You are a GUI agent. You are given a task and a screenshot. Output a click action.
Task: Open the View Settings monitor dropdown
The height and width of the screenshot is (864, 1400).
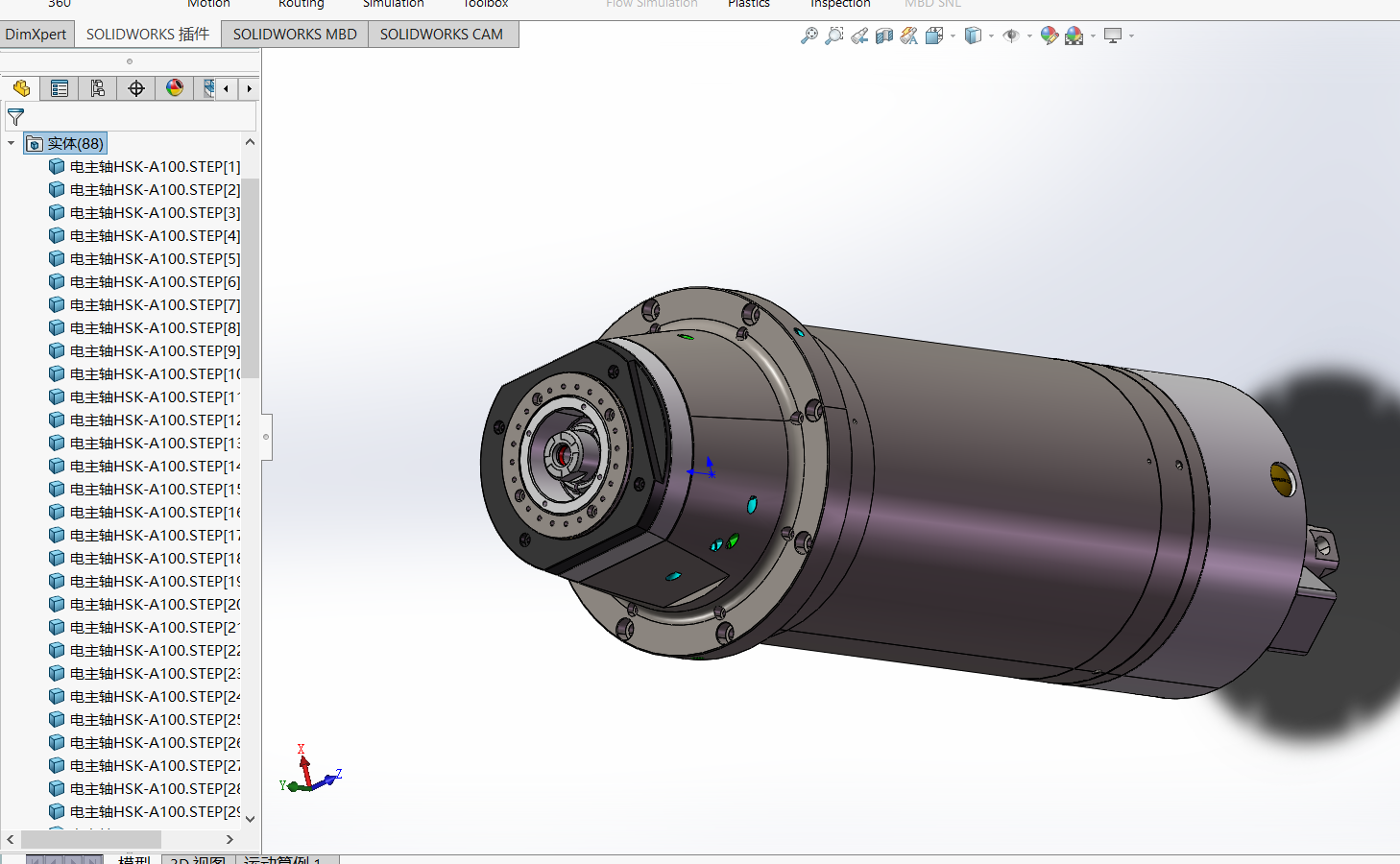(1131, 35)
